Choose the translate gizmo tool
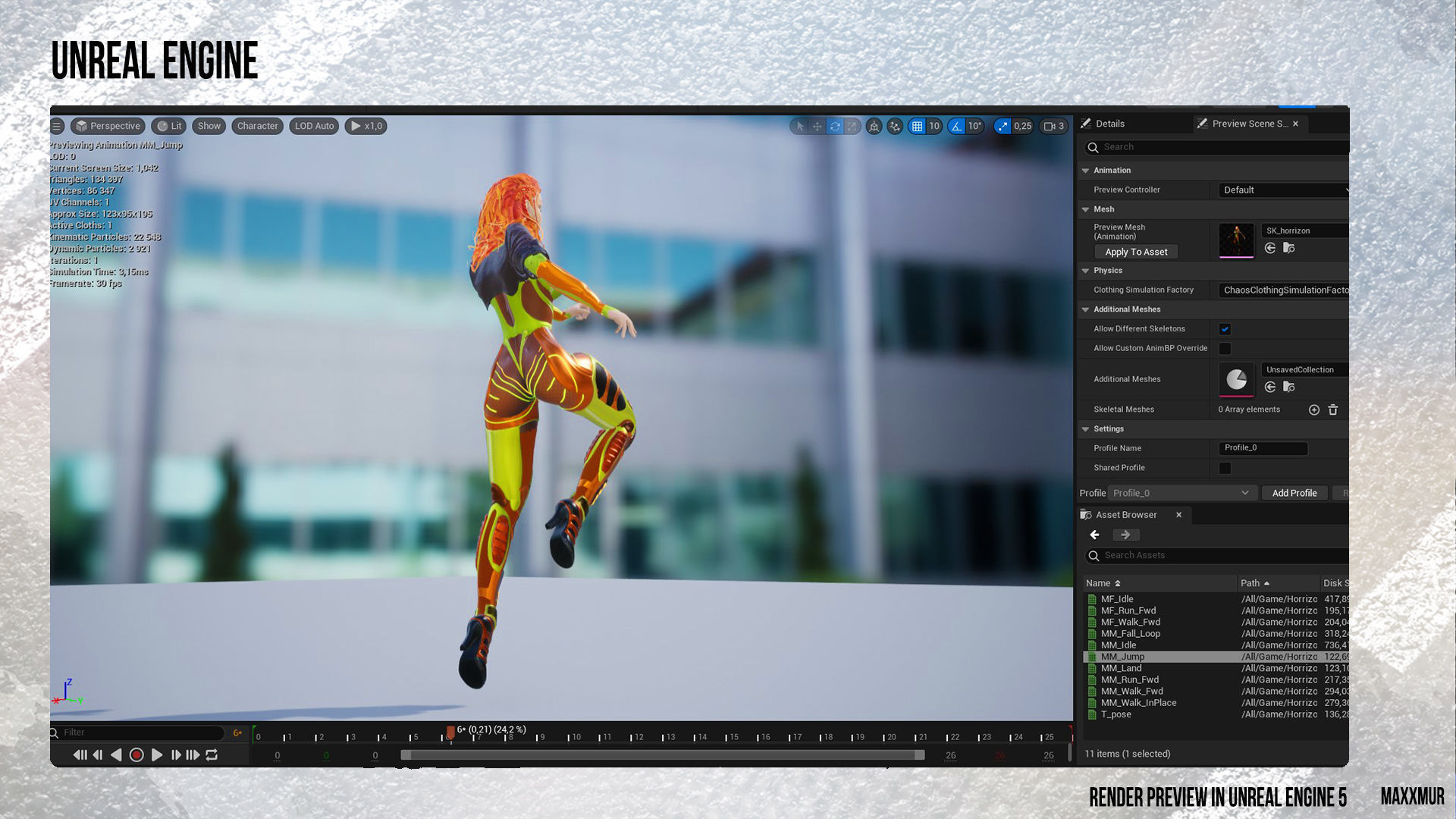Image resolution: width=1456 pixels, height=819 pixels. point(817,126)
